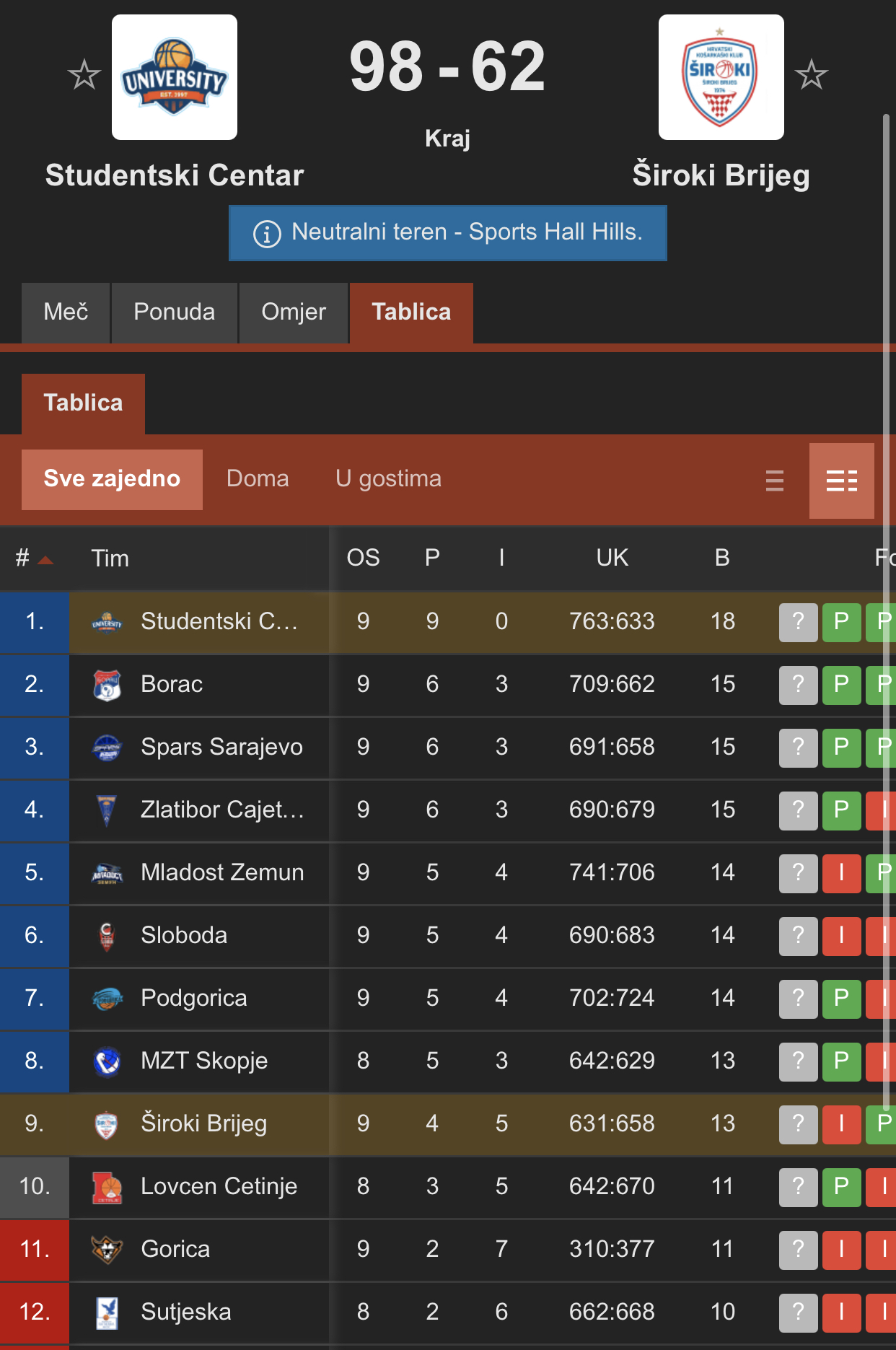This screenshot has width=896, height=1350.
Task: Favorite Studentski Centar with the star icon
Action: (x=84, y=74)
